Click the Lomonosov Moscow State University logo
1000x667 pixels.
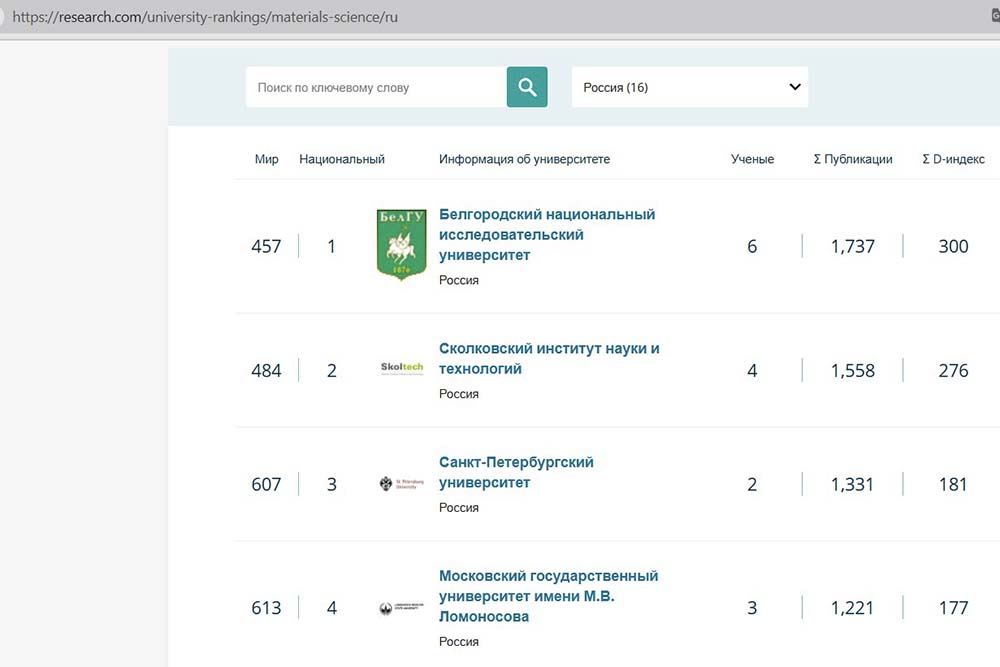pos(402,608)
